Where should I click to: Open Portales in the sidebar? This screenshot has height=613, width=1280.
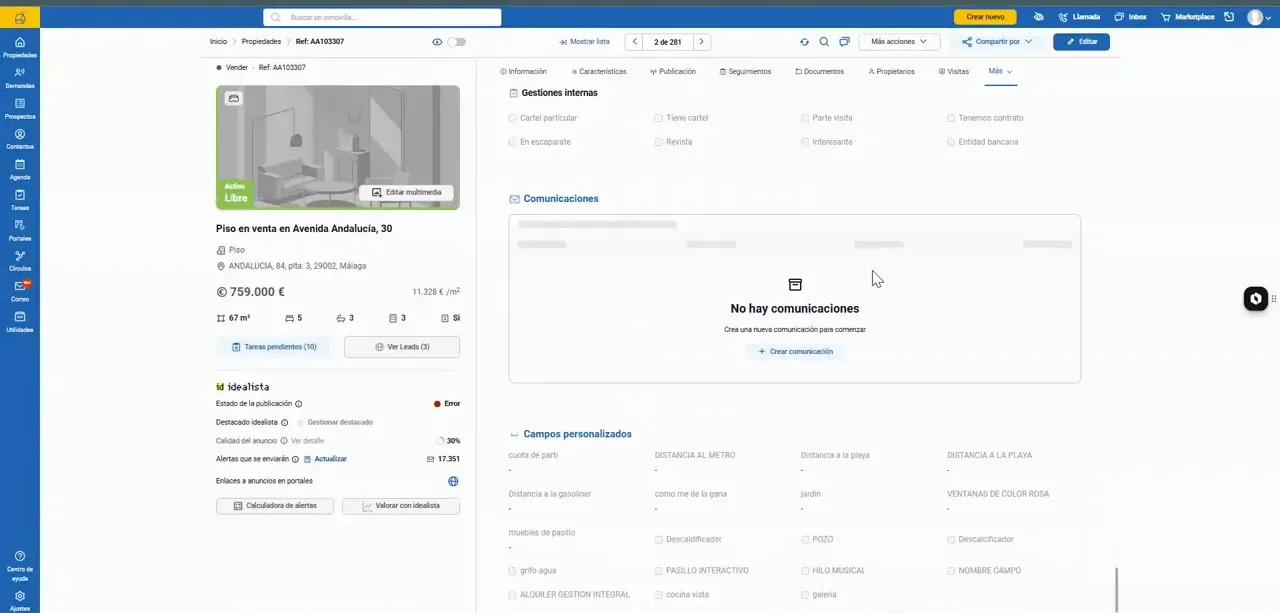(20, 230)
